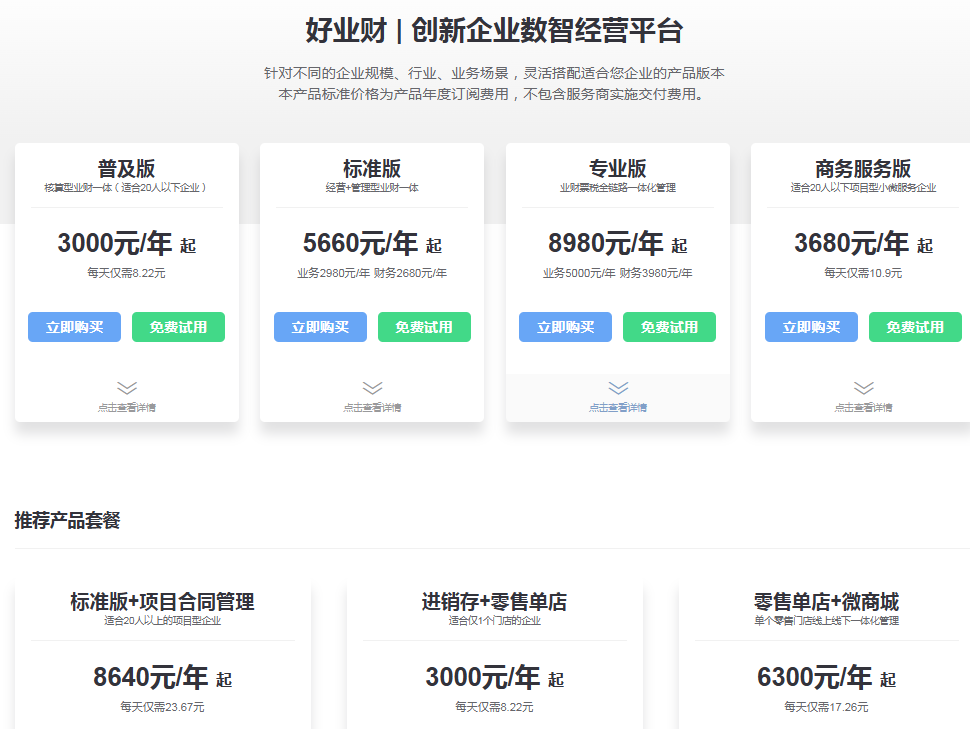
Task: Expand details chevron in 专业版 card
Action: [618, 388]
